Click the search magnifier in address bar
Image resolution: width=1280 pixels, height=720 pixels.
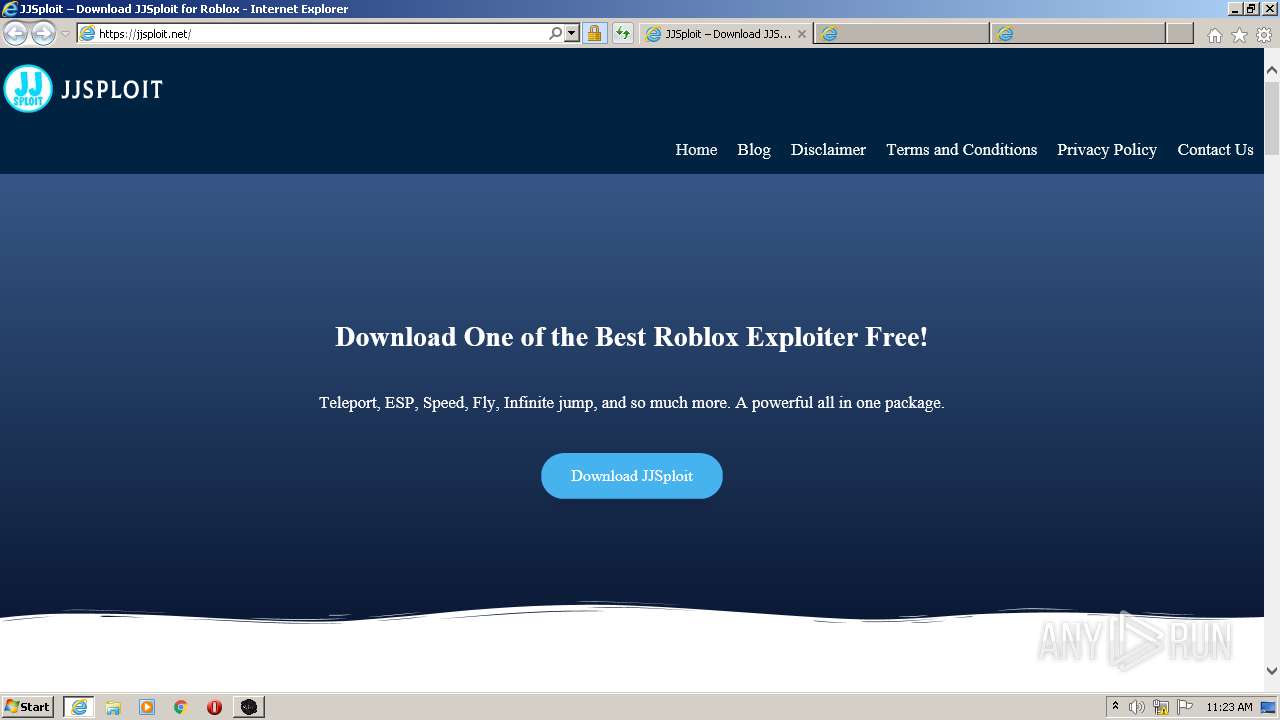(555, 34)
